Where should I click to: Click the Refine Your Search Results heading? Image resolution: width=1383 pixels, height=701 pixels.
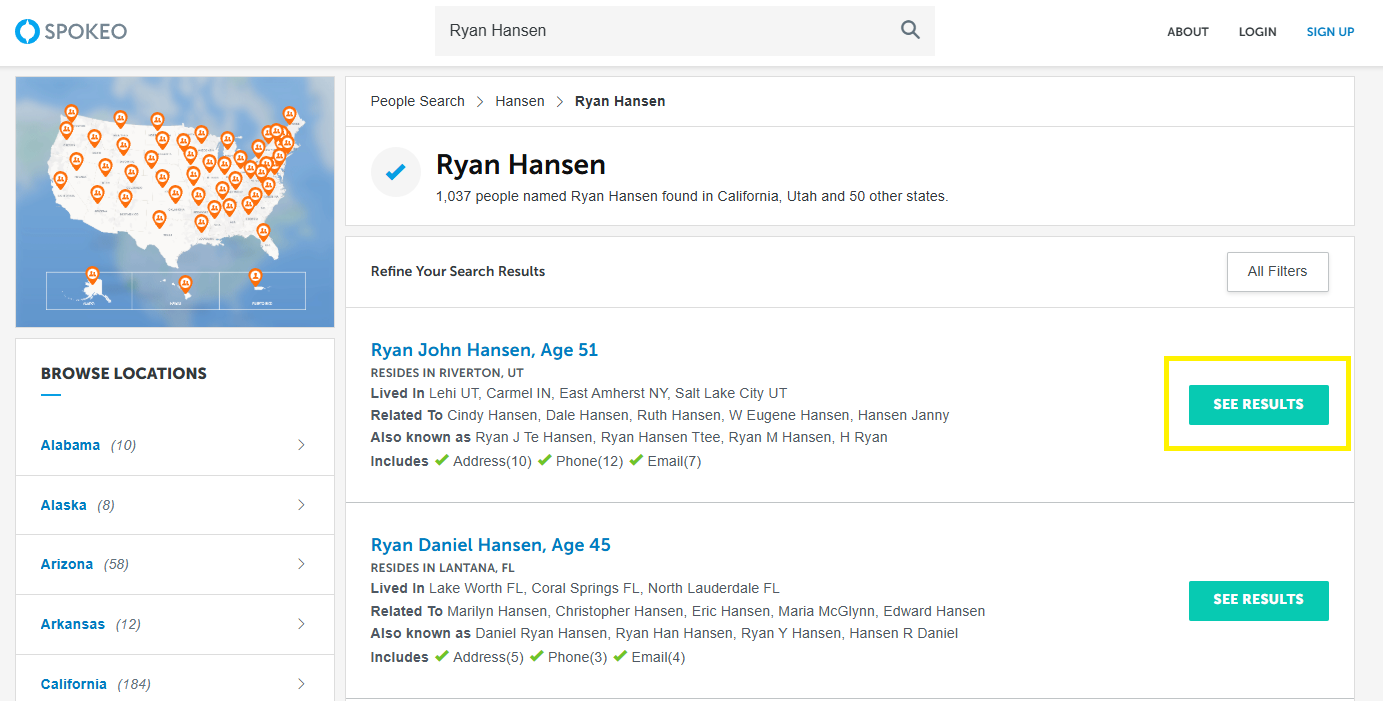(458, 271)
